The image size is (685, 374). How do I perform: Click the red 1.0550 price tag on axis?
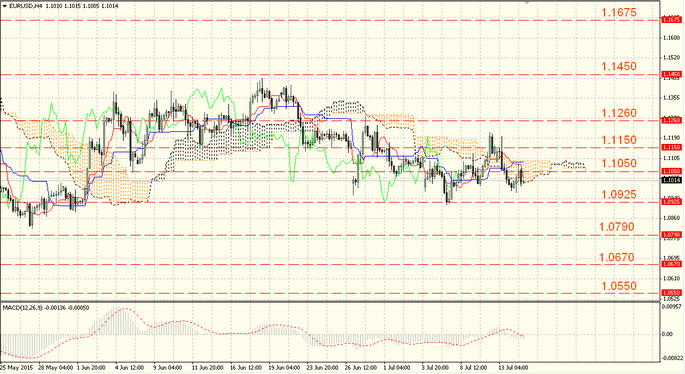[x=672, y=293]
